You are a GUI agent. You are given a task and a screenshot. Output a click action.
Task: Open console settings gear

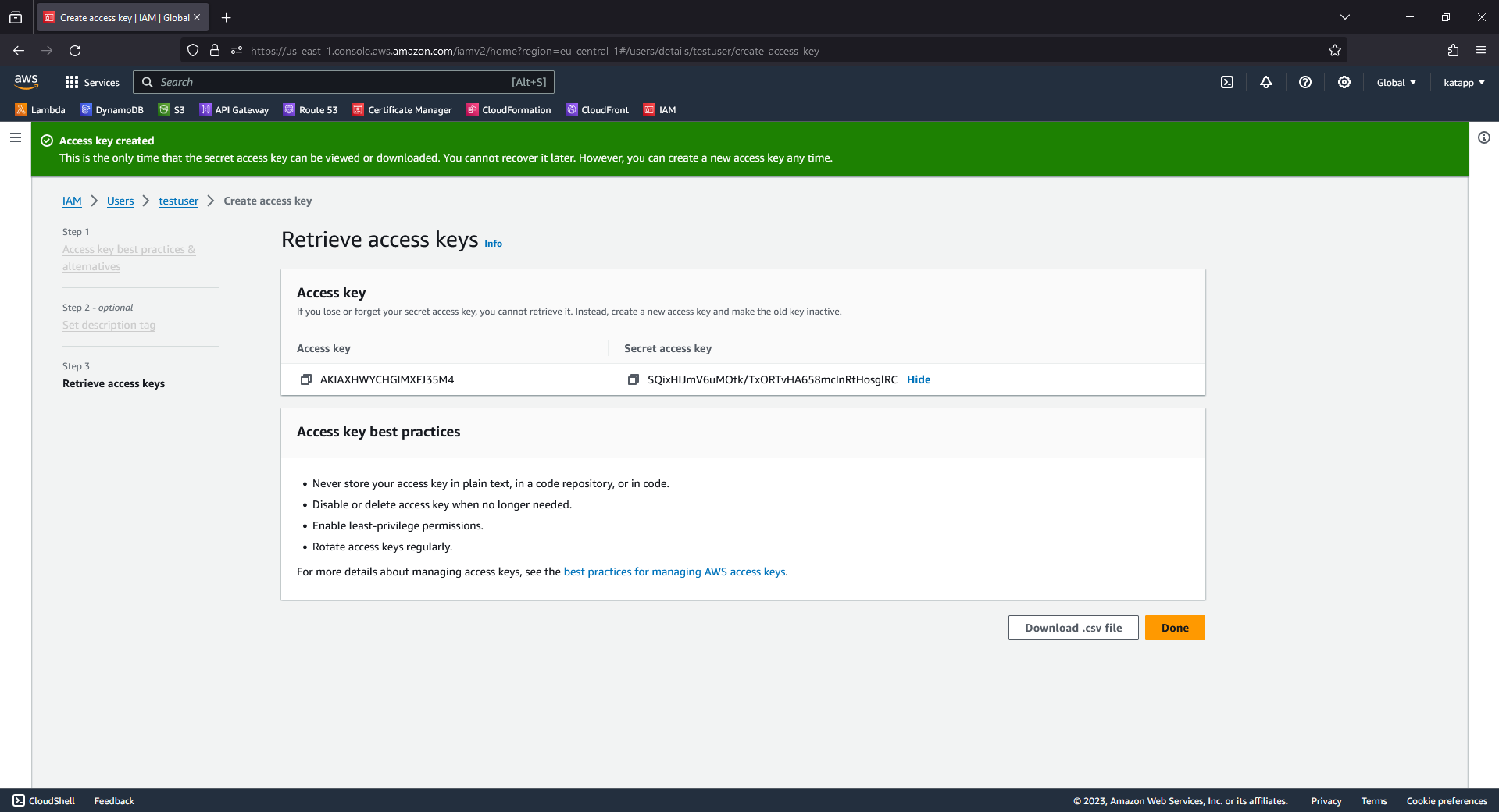pyautogui.click(x=1344, y=82)
